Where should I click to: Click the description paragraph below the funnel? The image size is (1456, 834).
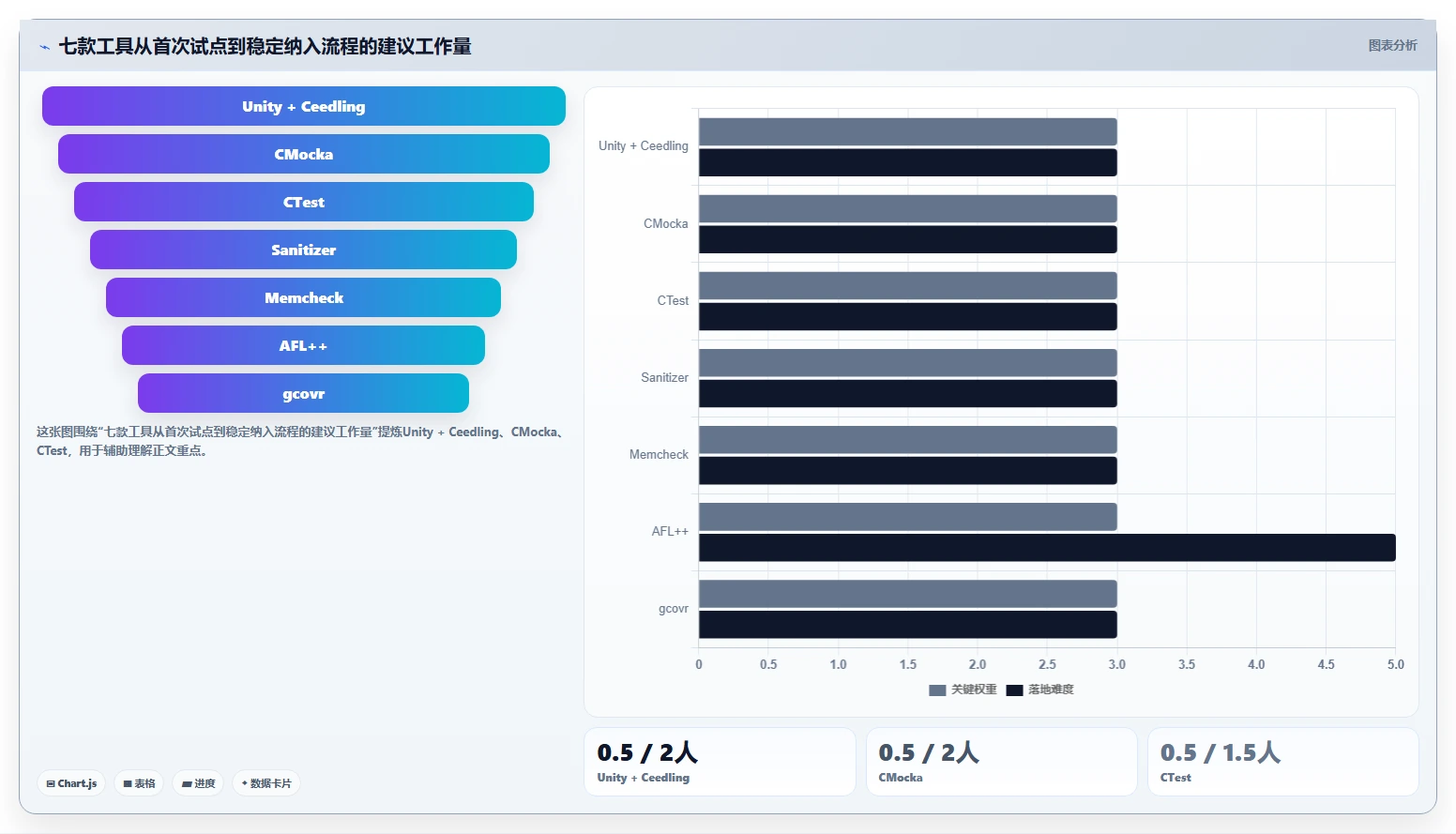(300, 441)
